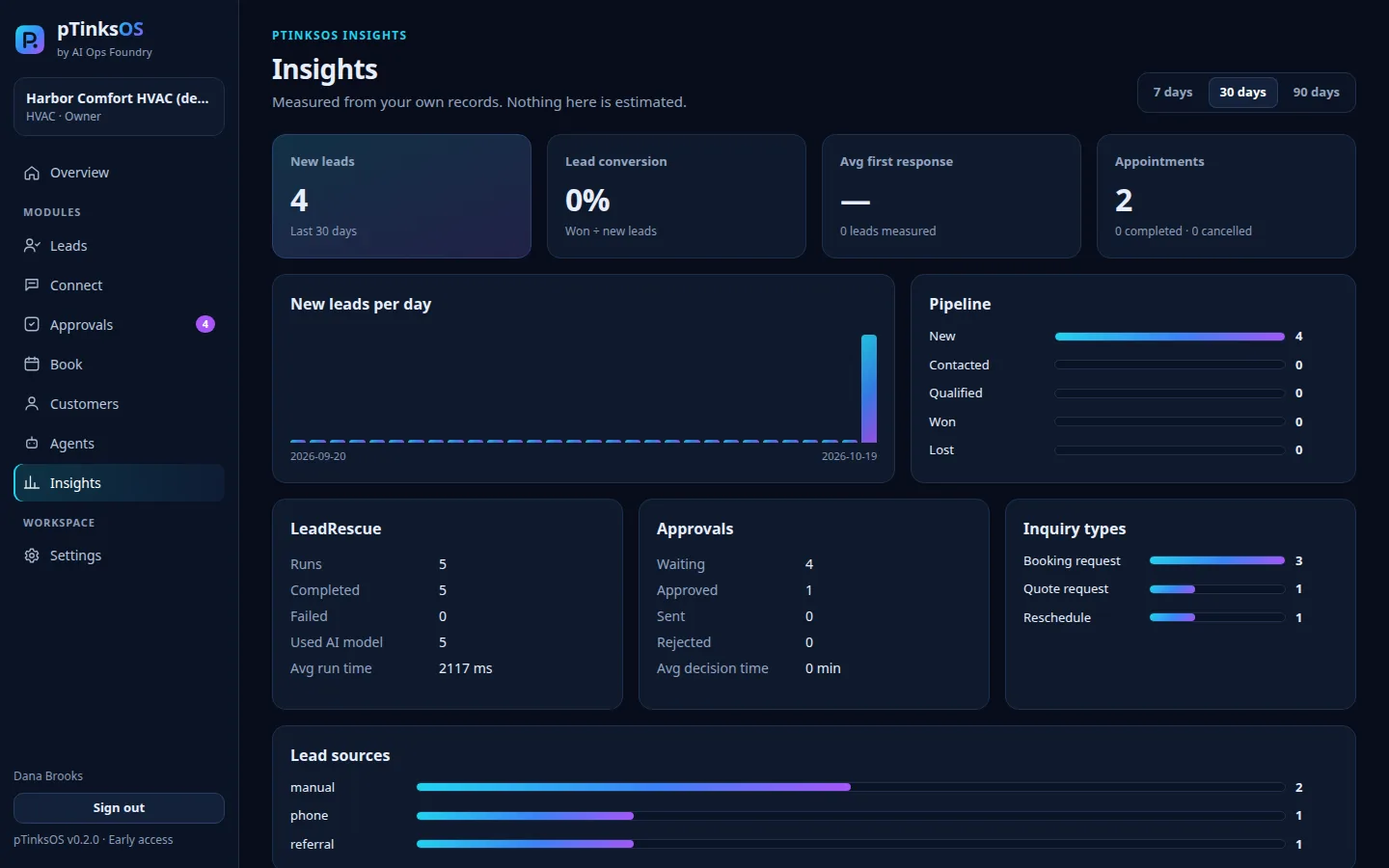Select the 7 days range

(1173, 93)
